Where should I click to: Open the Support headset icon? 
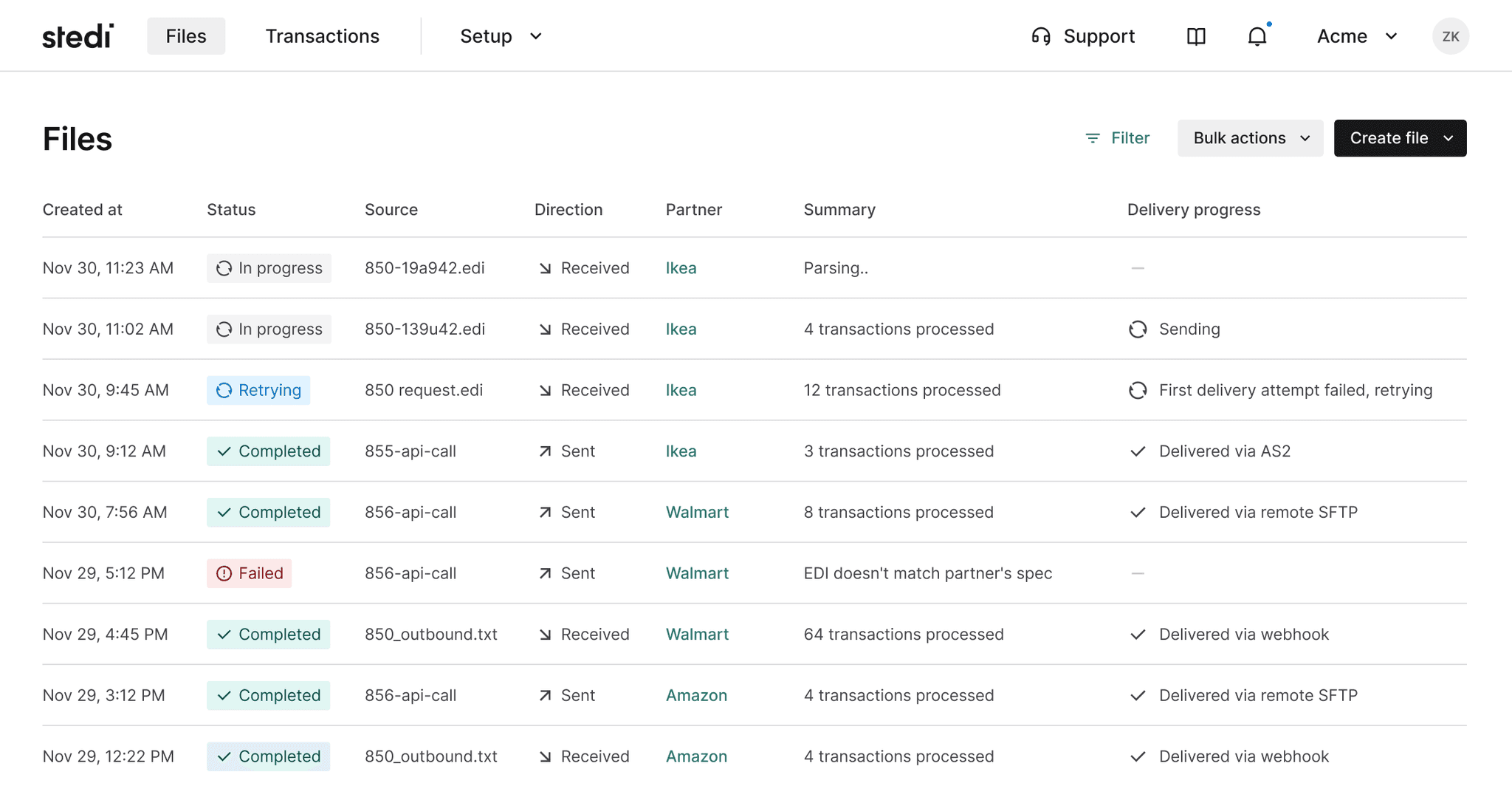[x=1042, y=35]
